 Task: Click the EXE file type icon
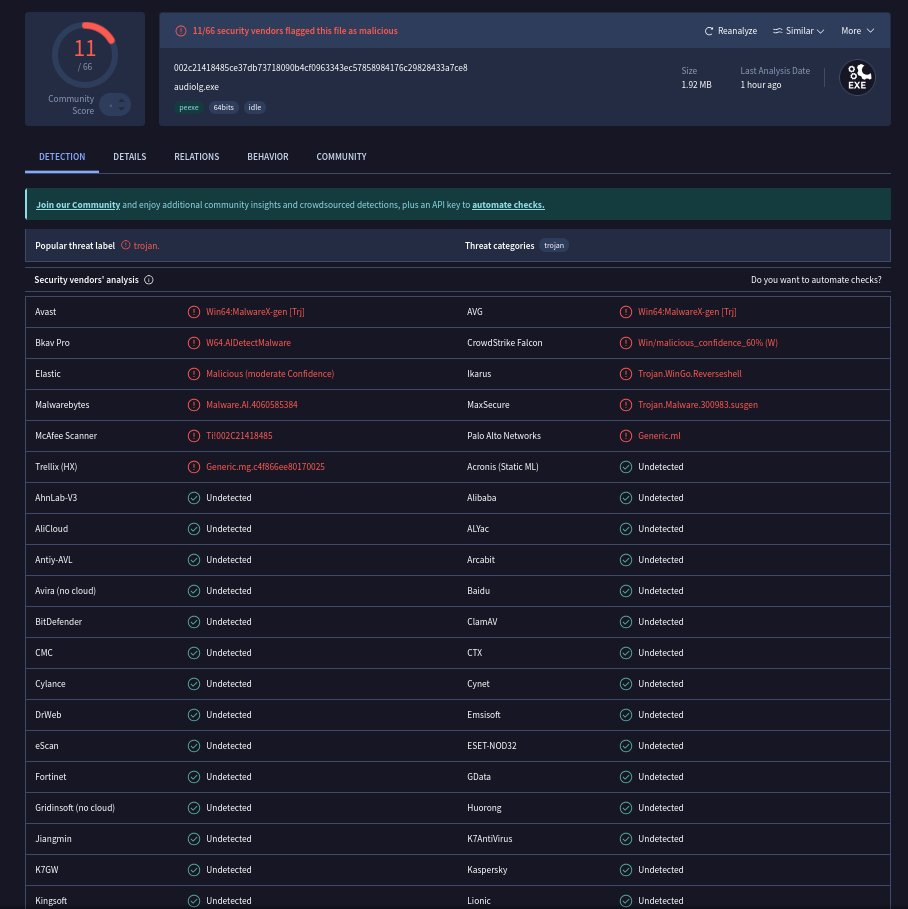coord(857,78)
